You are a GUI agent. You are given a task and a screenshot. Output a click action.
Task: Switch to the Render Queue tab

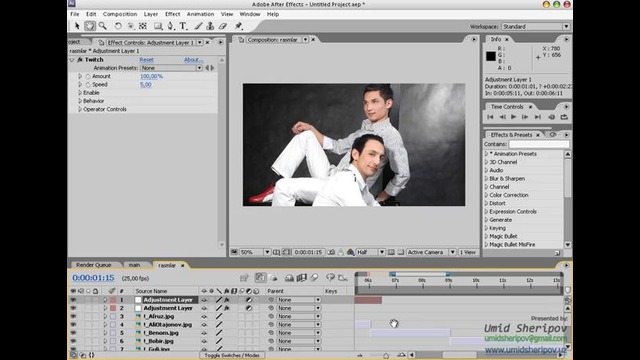[94, 265]
